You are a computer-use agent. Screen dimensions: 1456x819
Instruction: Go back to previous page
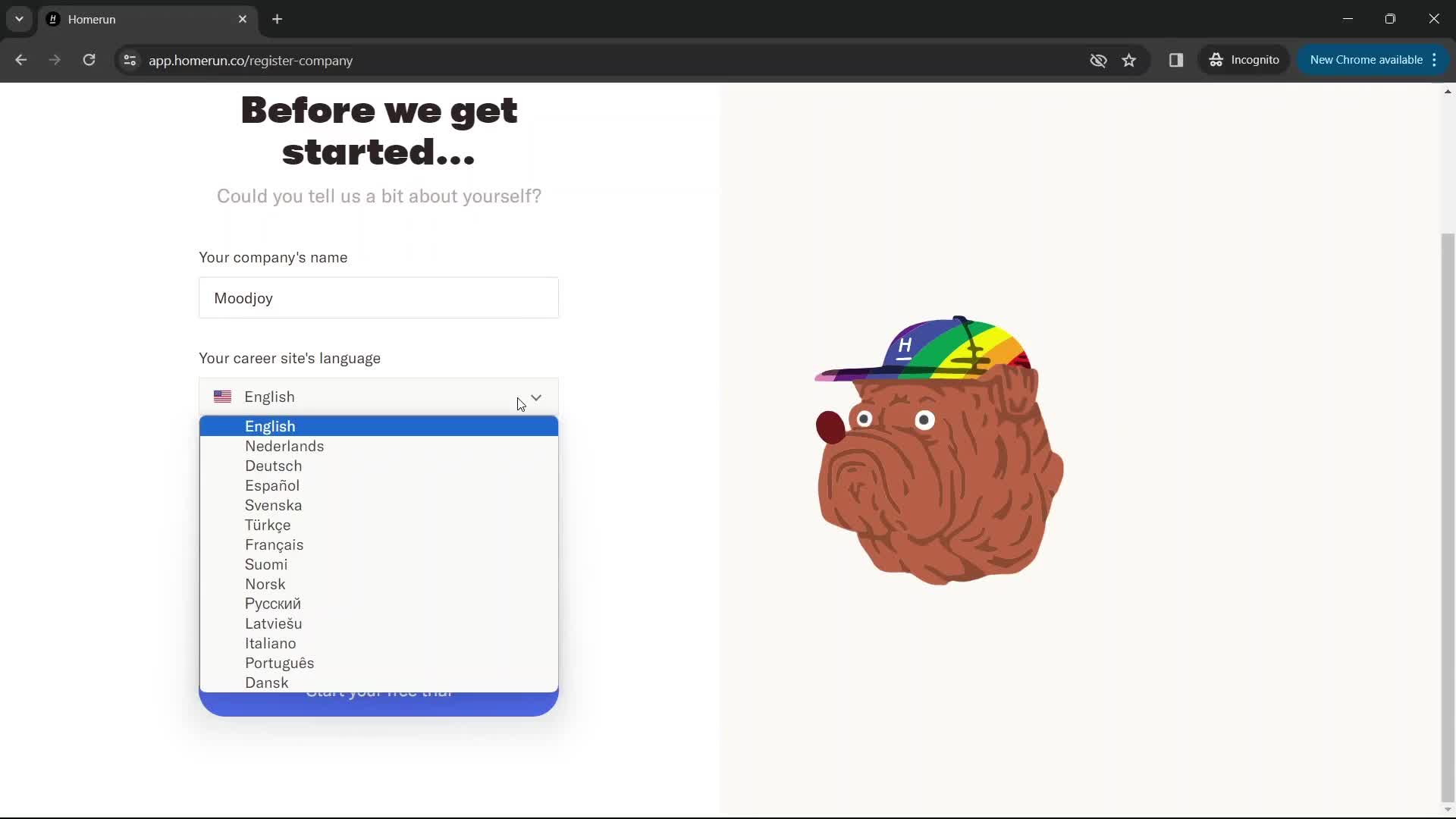[x=20, y=60]
